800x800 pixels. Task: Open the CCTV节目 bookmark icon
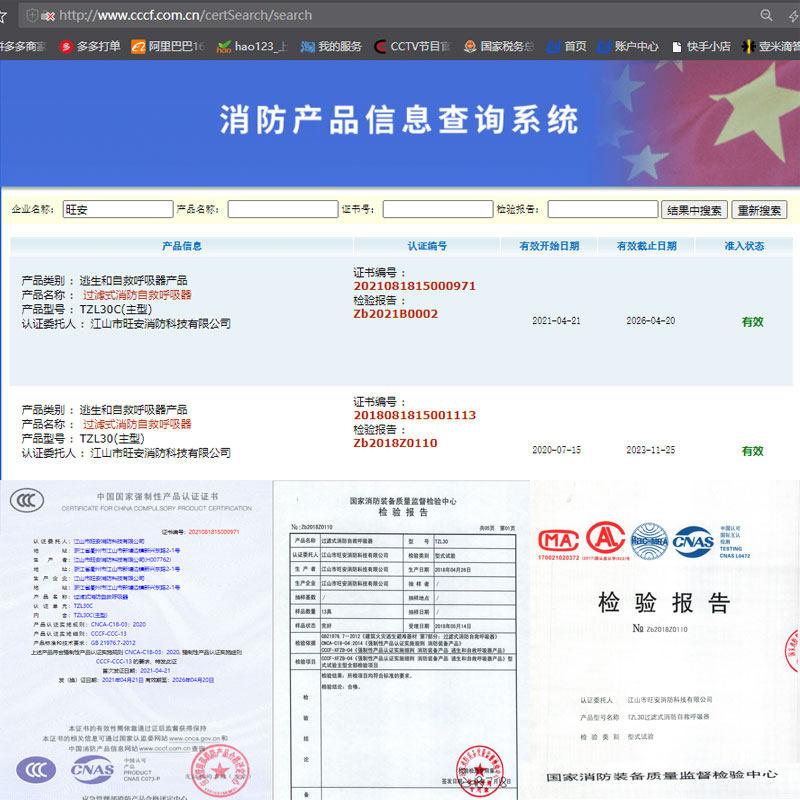click(x=380, y=46)
